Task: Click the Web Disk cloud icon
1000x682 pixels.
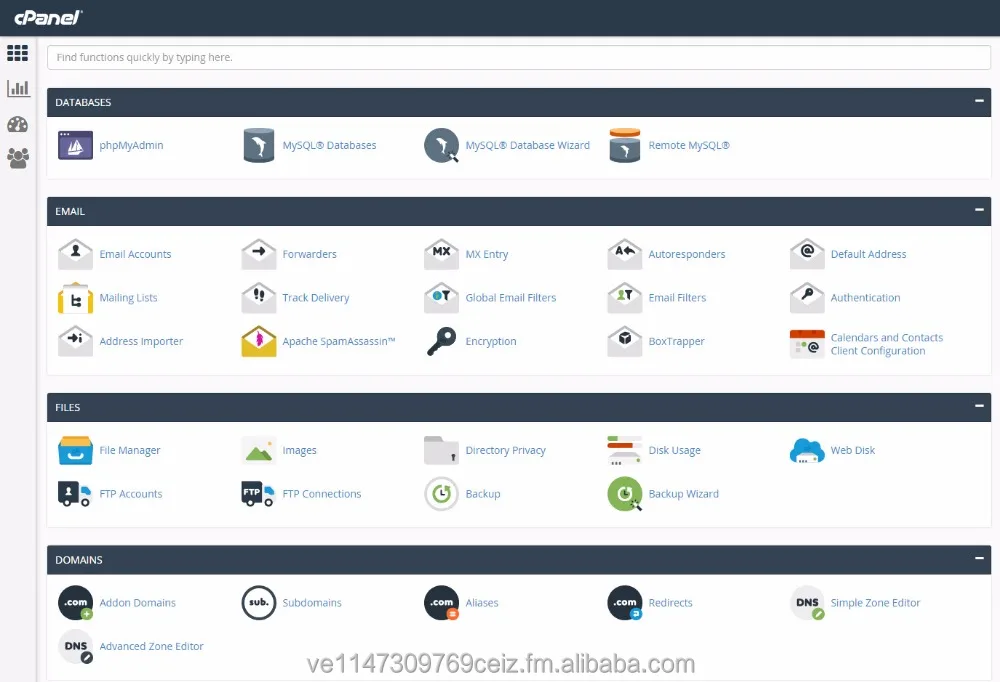Action: tap(807, 450)
